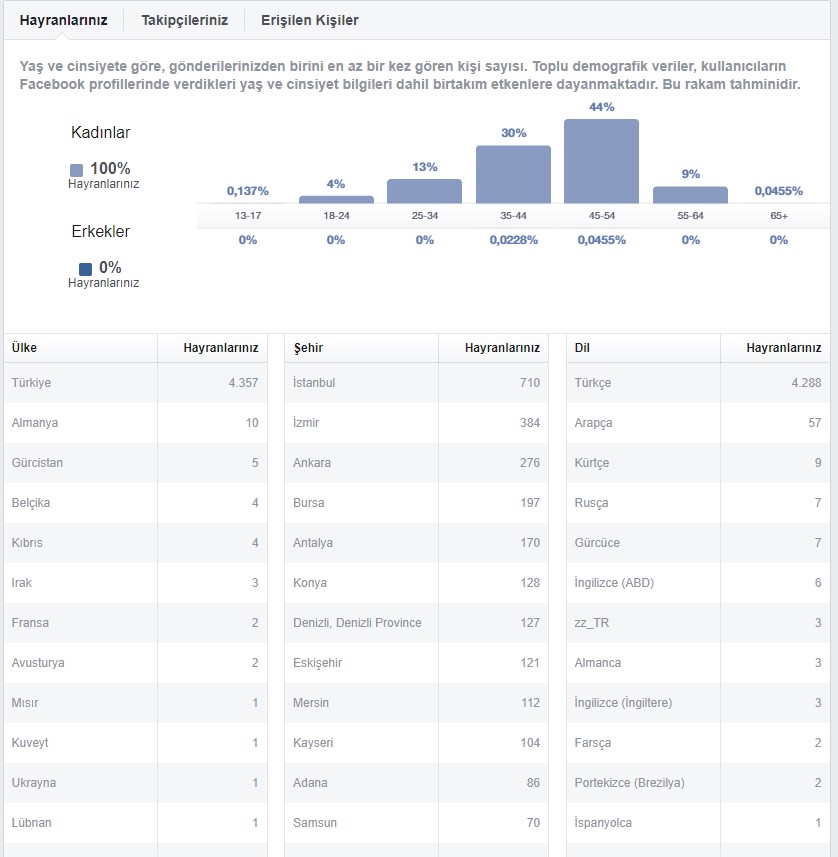838x857 pixels.
Task: Click the Denizli, Denizli Province row
Action: [417, 623]
